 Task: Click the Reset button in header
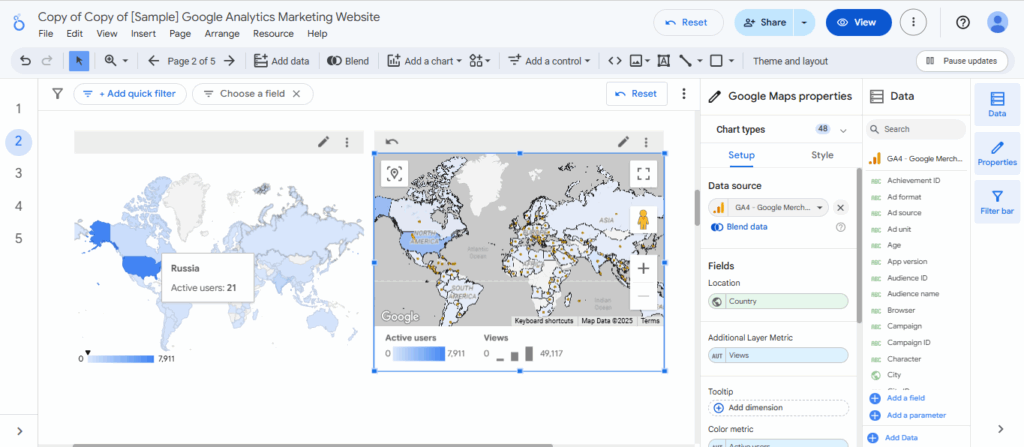(x=688, y=22)
